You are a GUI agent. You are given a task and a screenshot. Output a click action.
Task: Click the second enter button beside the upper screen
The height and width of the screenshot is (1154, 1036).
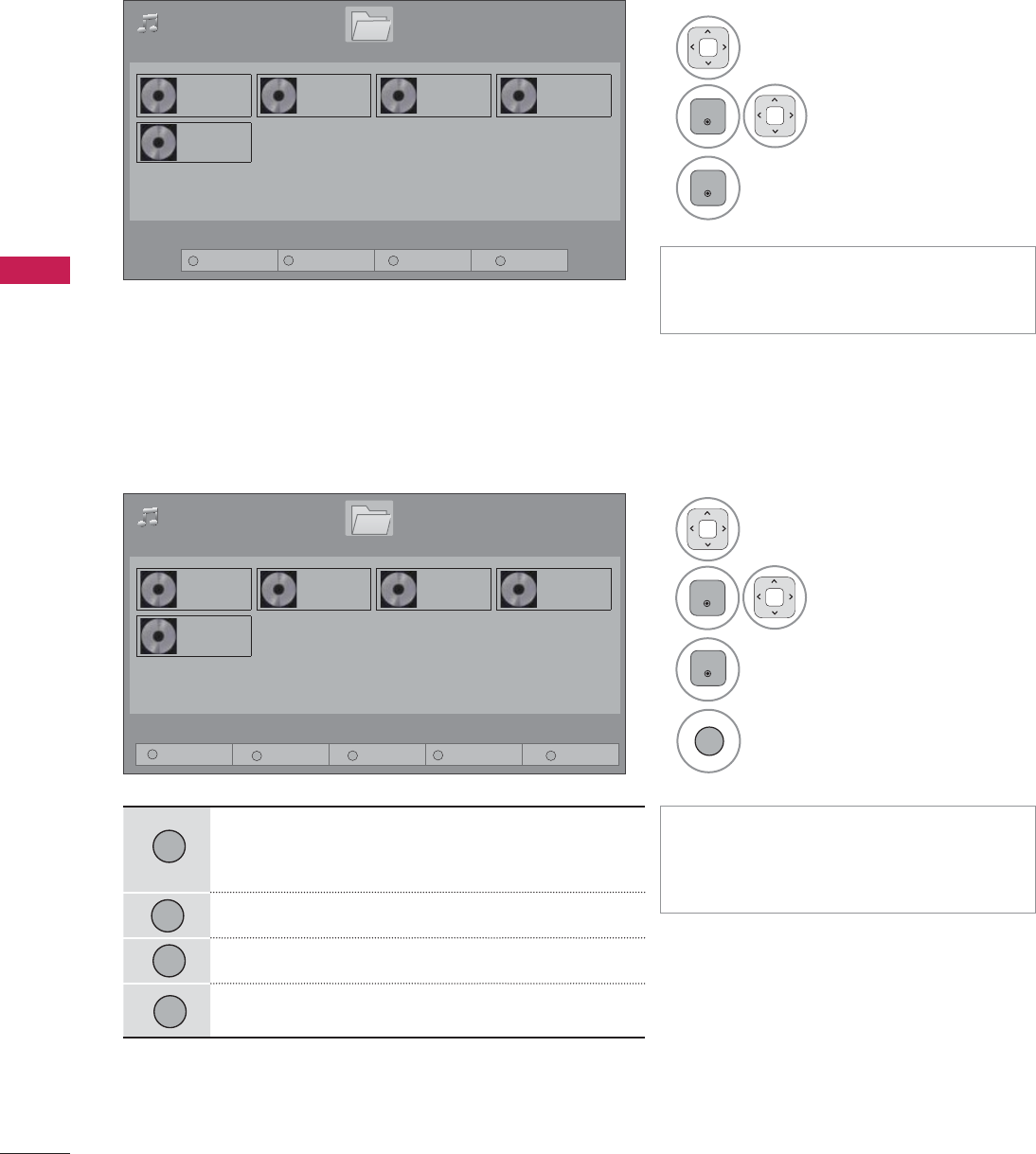[x=707, y=187]
